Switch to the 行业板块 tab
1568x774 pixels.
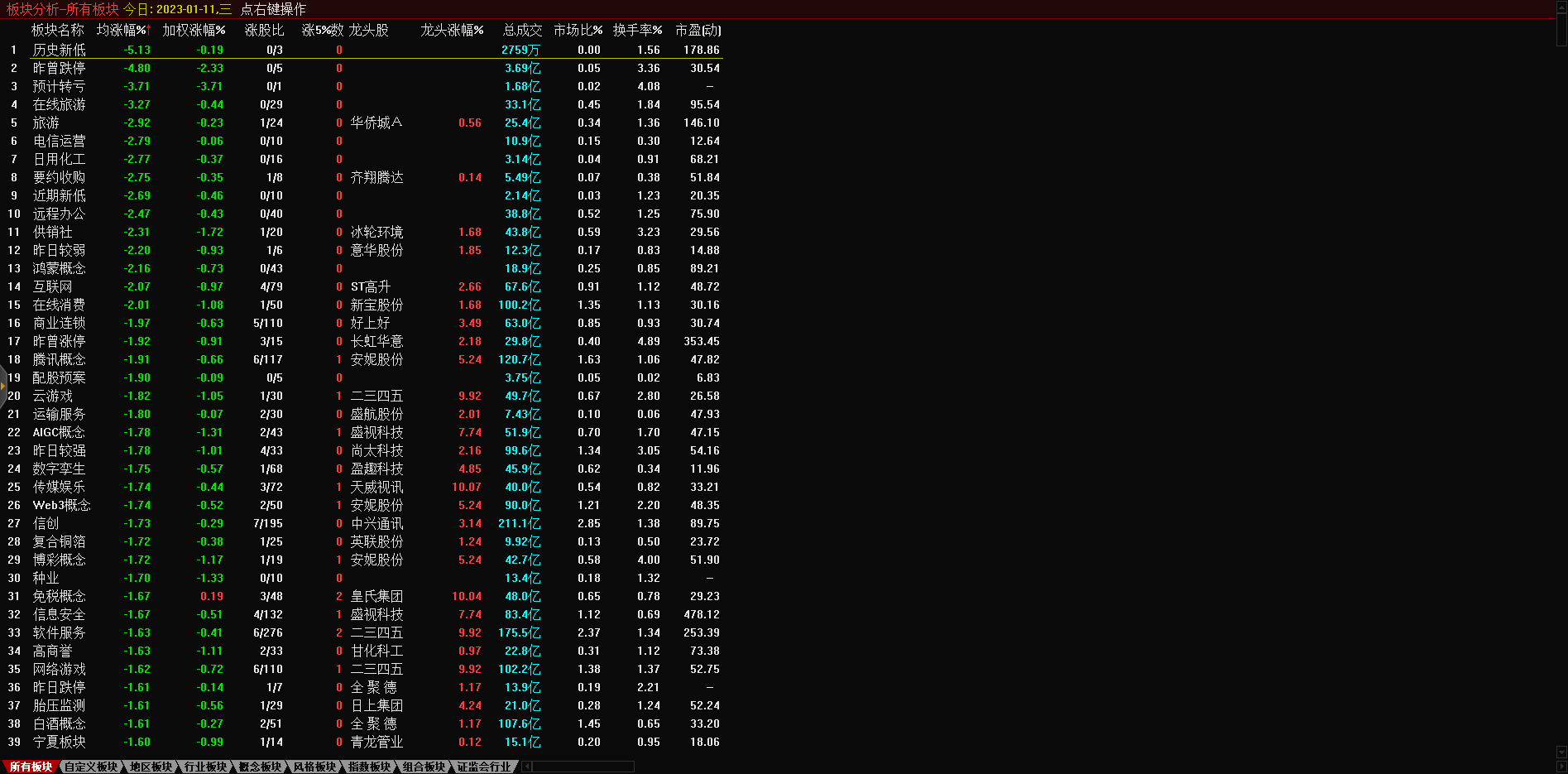point(205,767)
